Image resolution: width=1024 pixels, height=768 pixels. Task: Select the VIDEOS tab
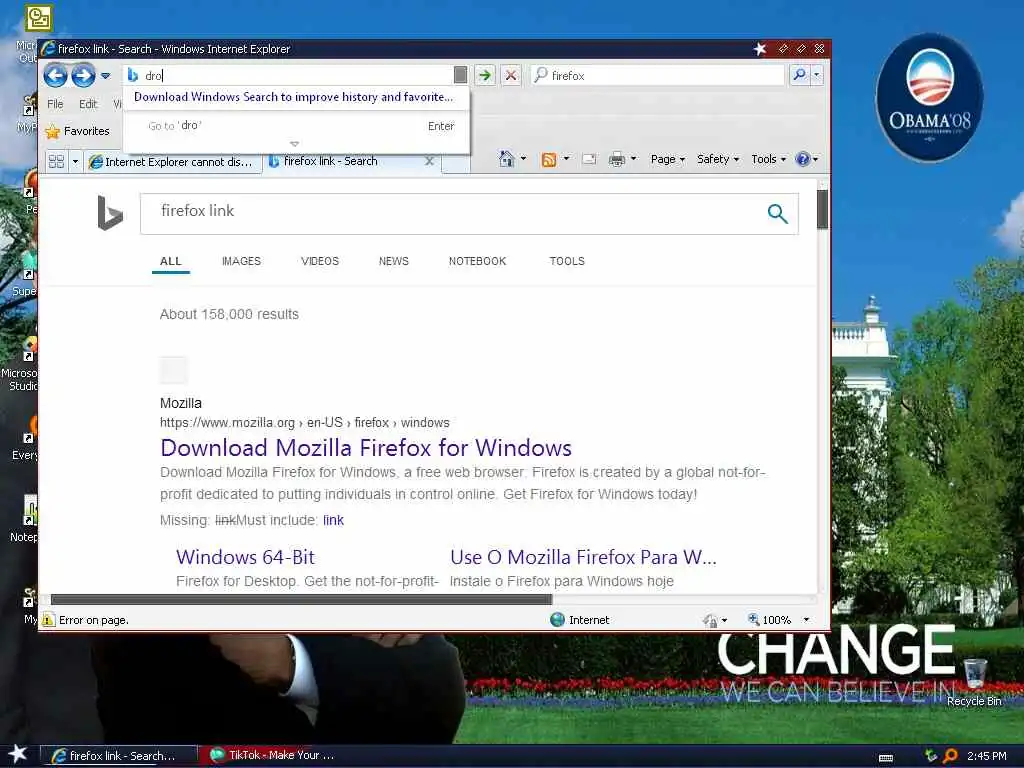tap(320, 261)
